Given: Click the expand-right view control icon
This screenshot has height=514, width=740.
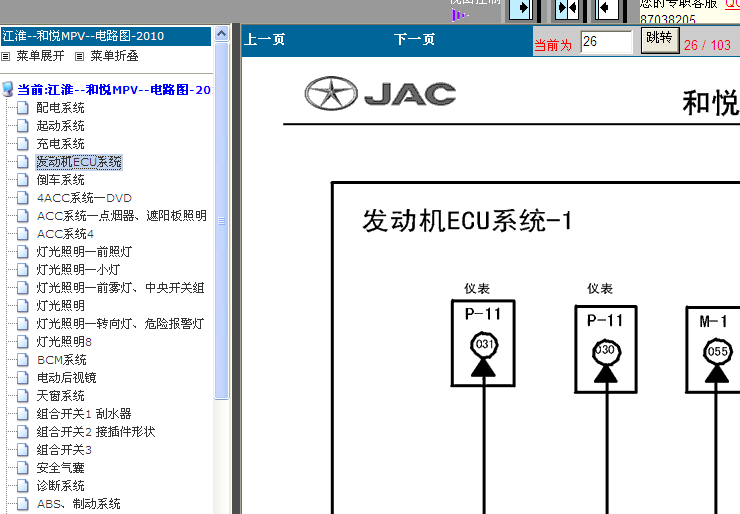Looking at the screenshot, I should [521, 8].
